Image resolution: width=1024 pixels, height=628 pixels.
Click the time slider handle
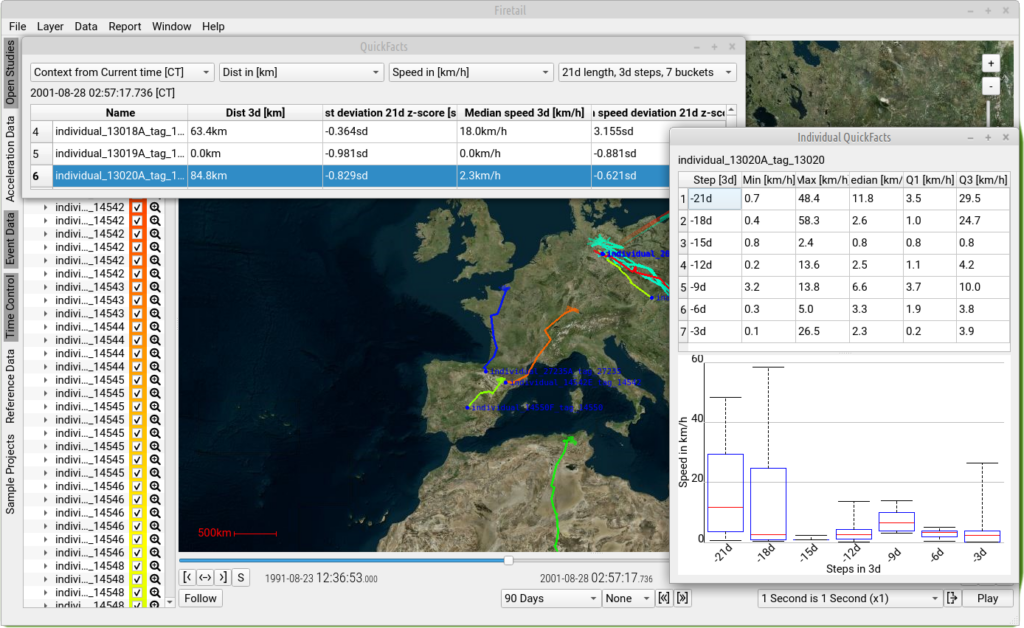coord(509,560)
